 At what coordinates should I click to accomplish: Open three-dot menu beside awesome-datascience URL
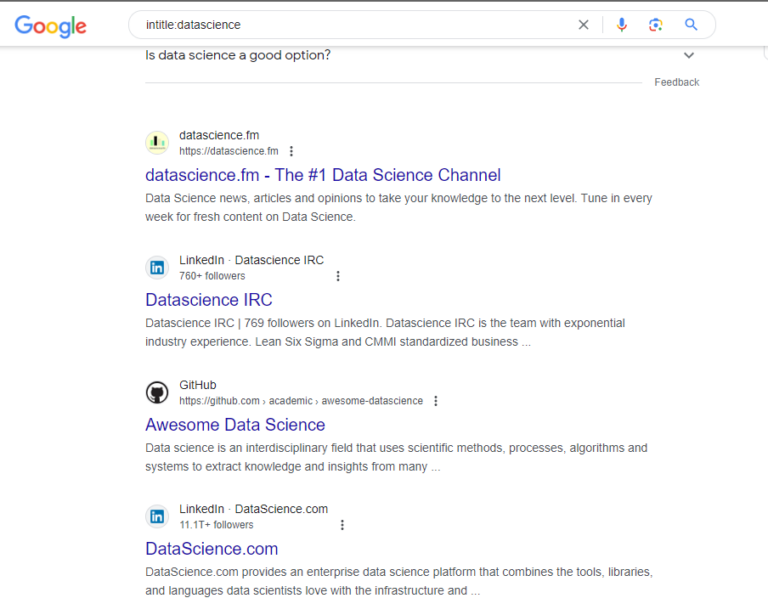(436, 401)
